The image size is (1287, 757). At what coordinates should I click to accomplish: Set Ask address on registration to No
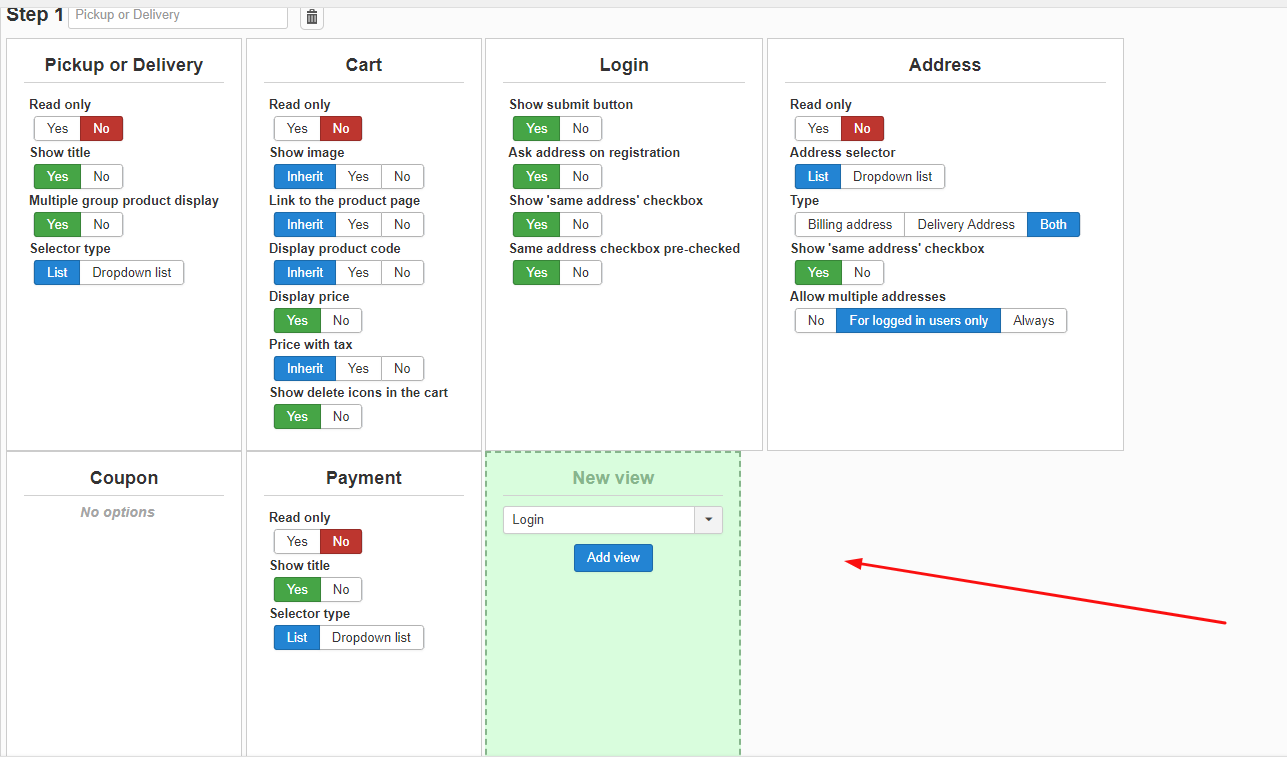(581, 176)
